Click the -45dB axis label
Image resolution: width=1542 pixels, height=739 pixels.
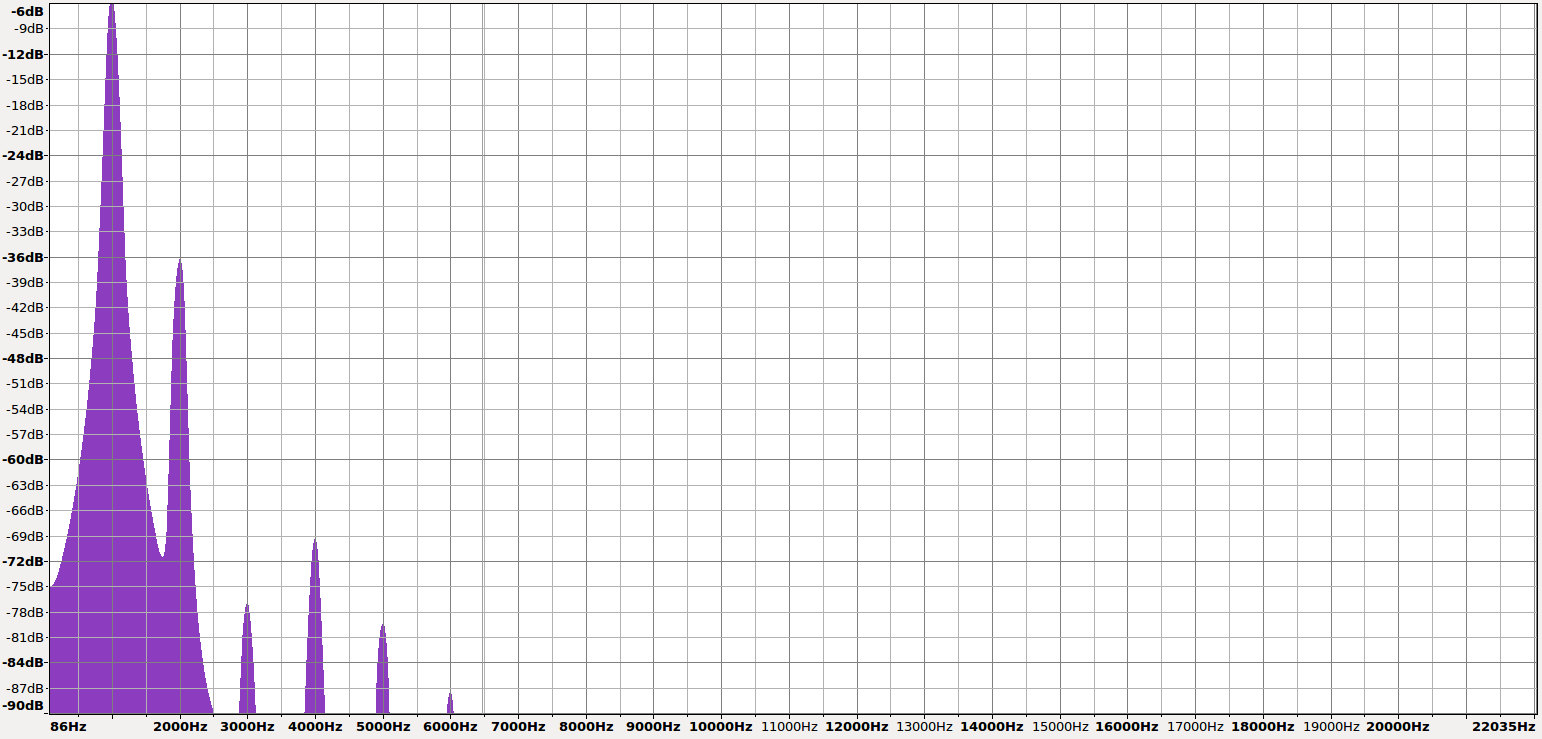coord(25,333)
